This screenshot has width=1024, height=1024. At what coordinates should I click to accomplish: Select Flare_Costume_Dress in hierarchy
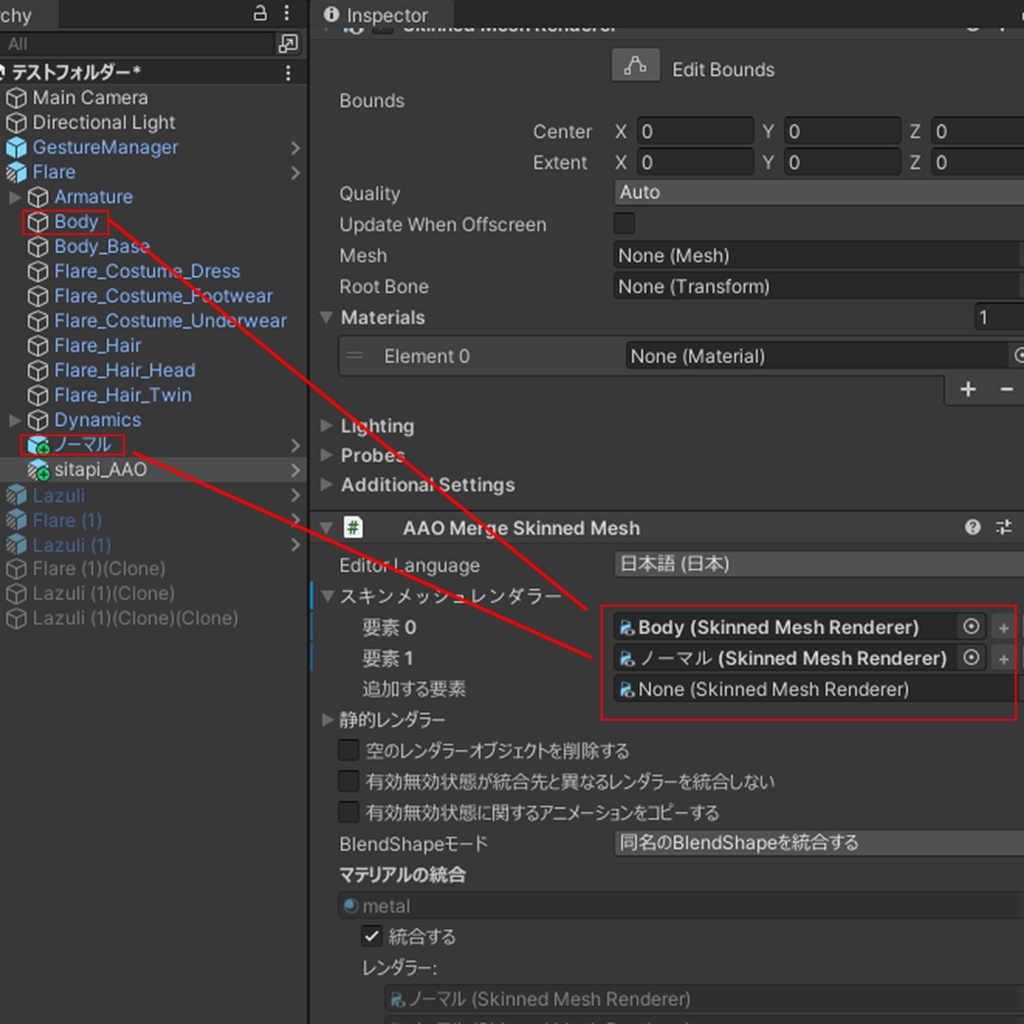click(147, 271)
